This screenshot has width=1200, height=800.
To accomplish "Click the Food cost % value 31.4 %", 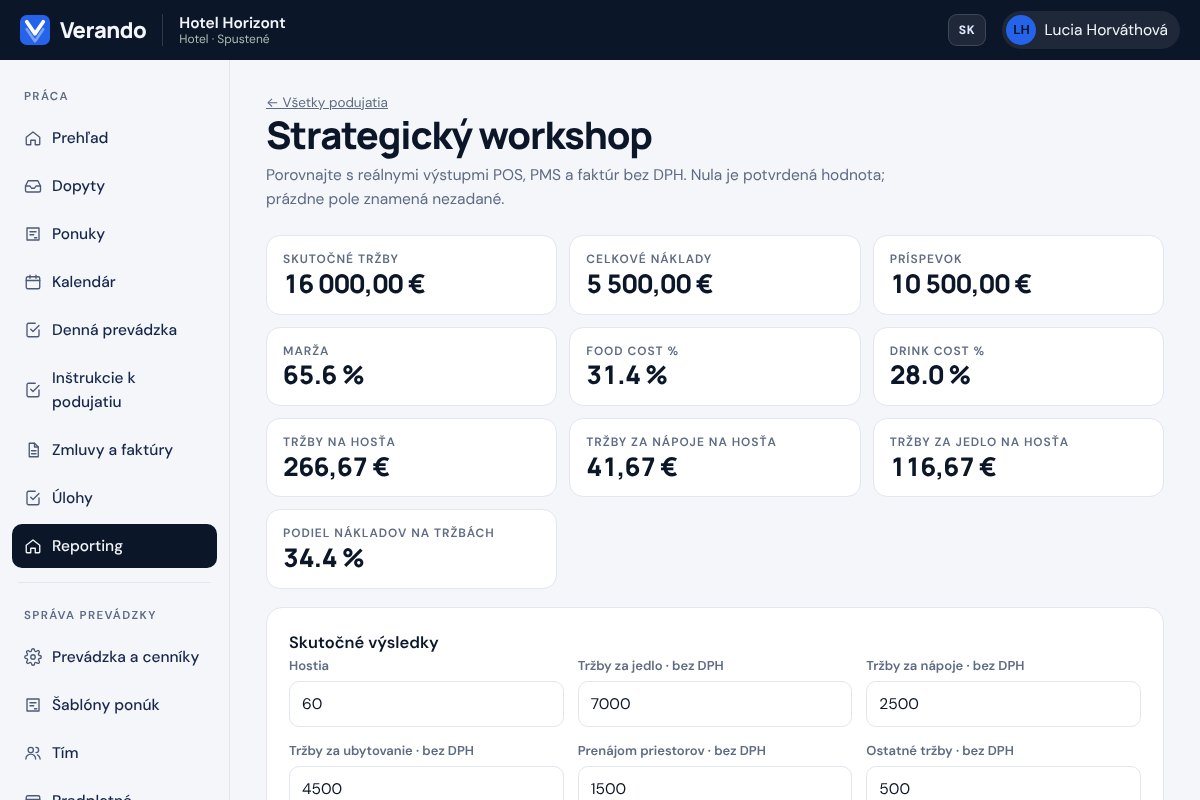I will (627, 376).
